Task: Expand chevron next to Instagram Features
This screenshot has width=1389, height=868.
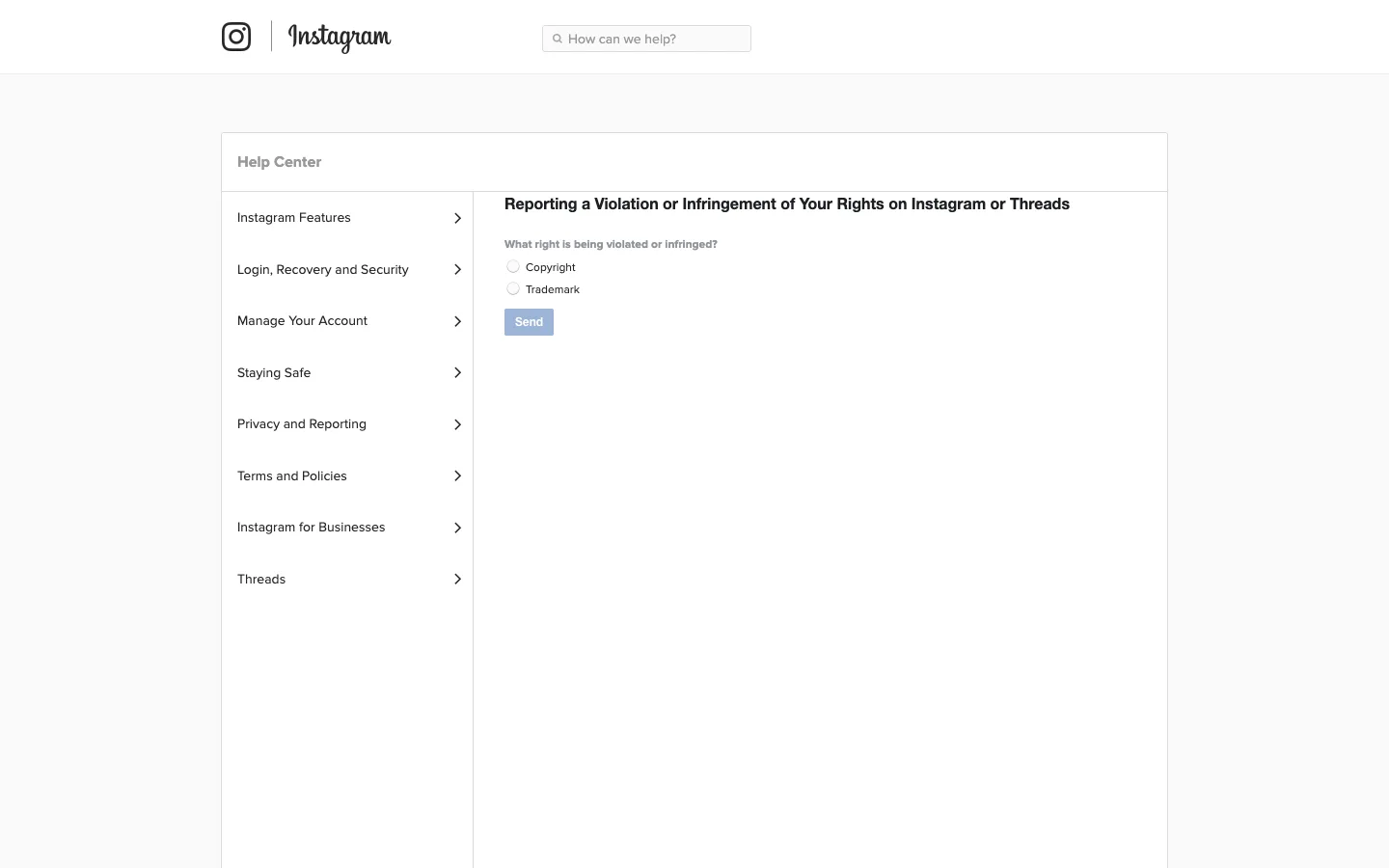Action: pos(457,218)
